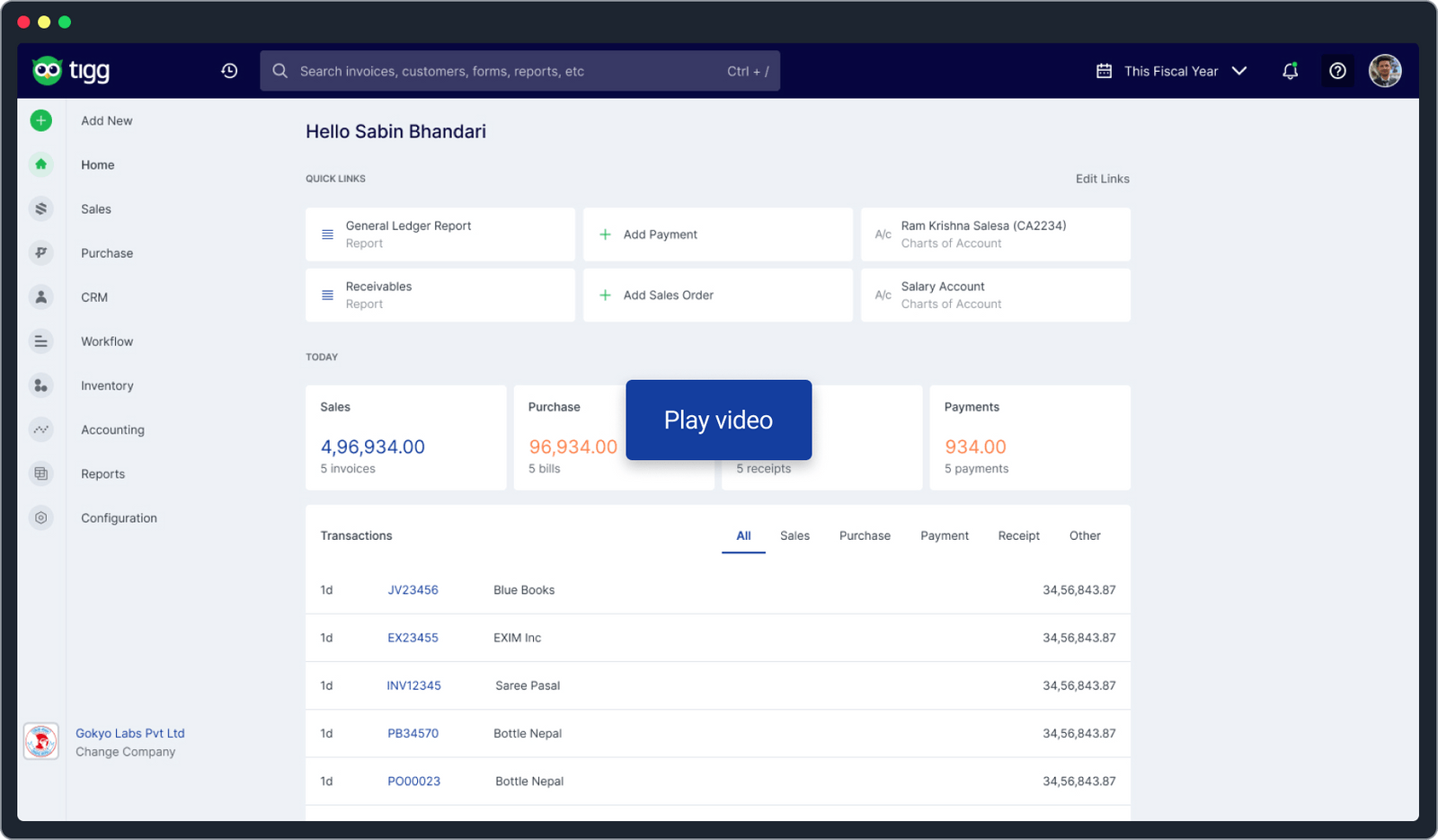Open the Configuration sidebar icon

[41, 517]
